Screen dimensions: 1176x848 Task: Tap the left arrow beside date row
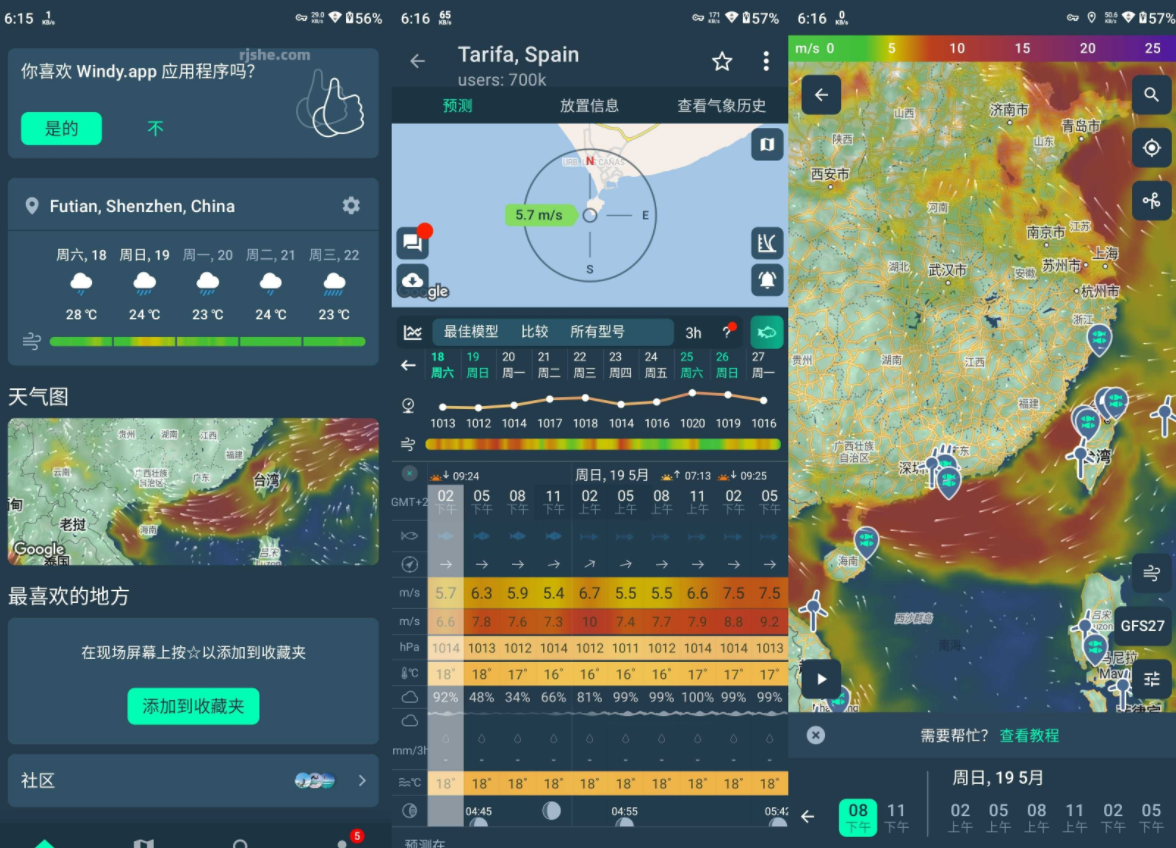(408, 365)
